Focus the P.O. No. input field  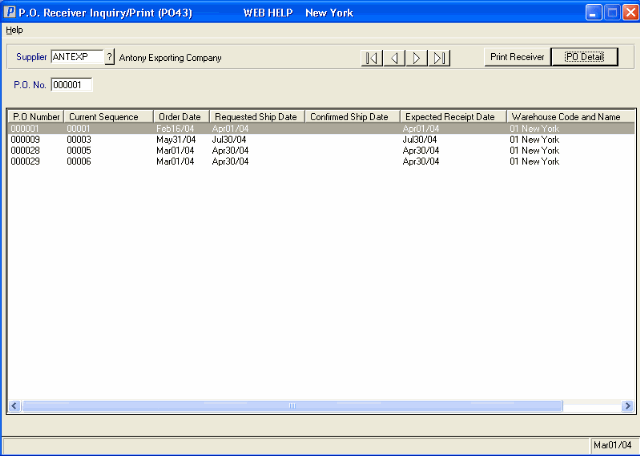pos(72,85)
